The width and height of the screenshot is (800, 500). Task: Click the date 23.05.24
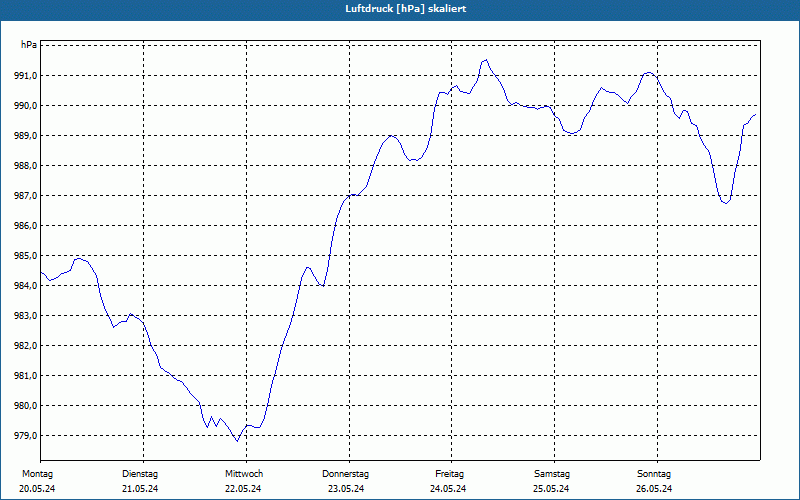coord(346,489)
